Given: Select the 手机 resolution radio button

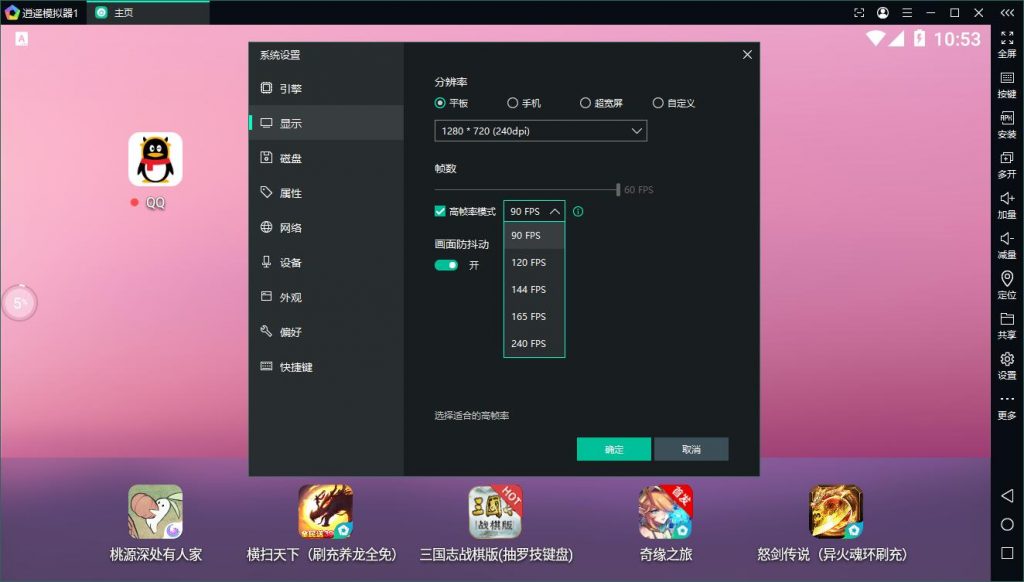Looking at the screenshot, I should pyautogui.click(x=513, y=103).
